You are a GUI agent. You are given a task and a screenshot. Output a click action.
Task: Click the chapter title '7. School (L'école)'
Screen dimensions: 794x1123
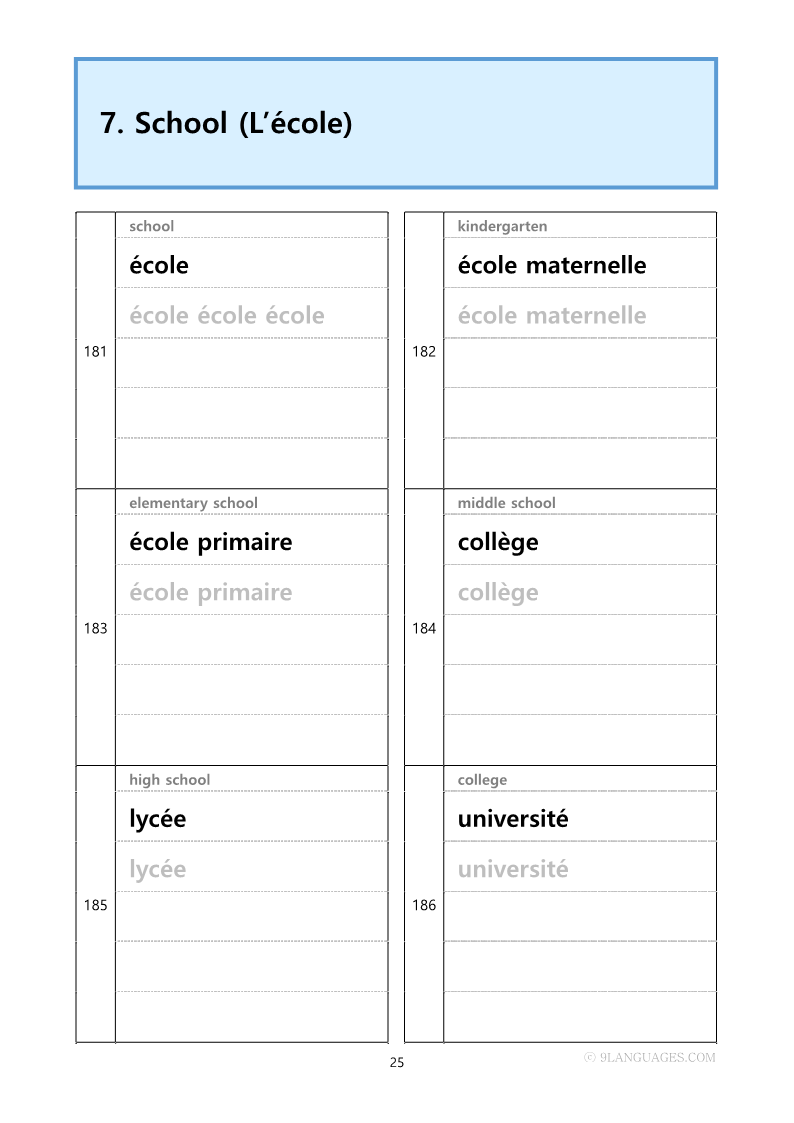pos(226,124)
